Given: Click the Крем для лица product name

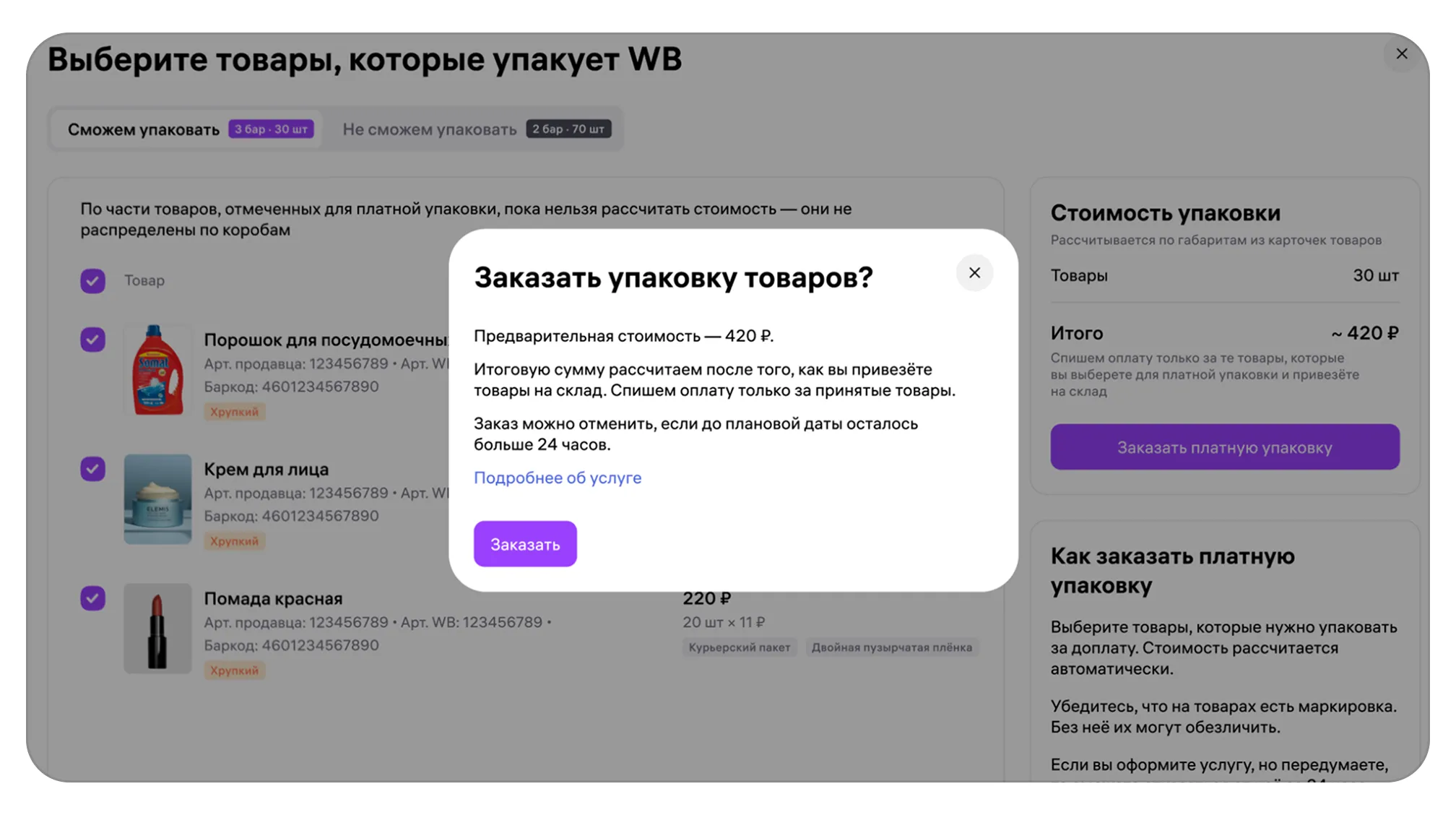Looking at the screenshot, I should point(266,470).
